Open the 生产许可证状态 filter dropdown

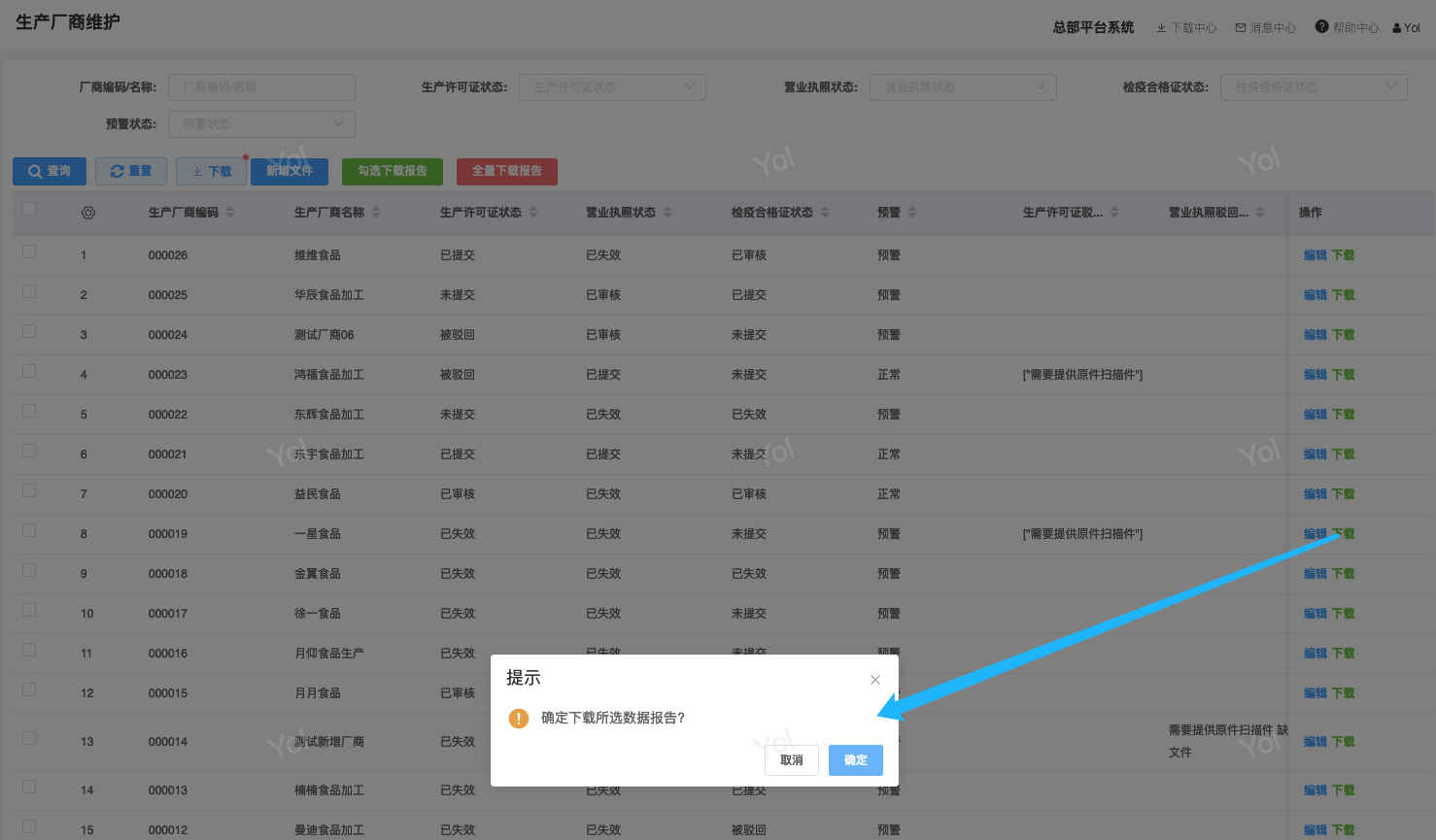click(x=612, y=87)
